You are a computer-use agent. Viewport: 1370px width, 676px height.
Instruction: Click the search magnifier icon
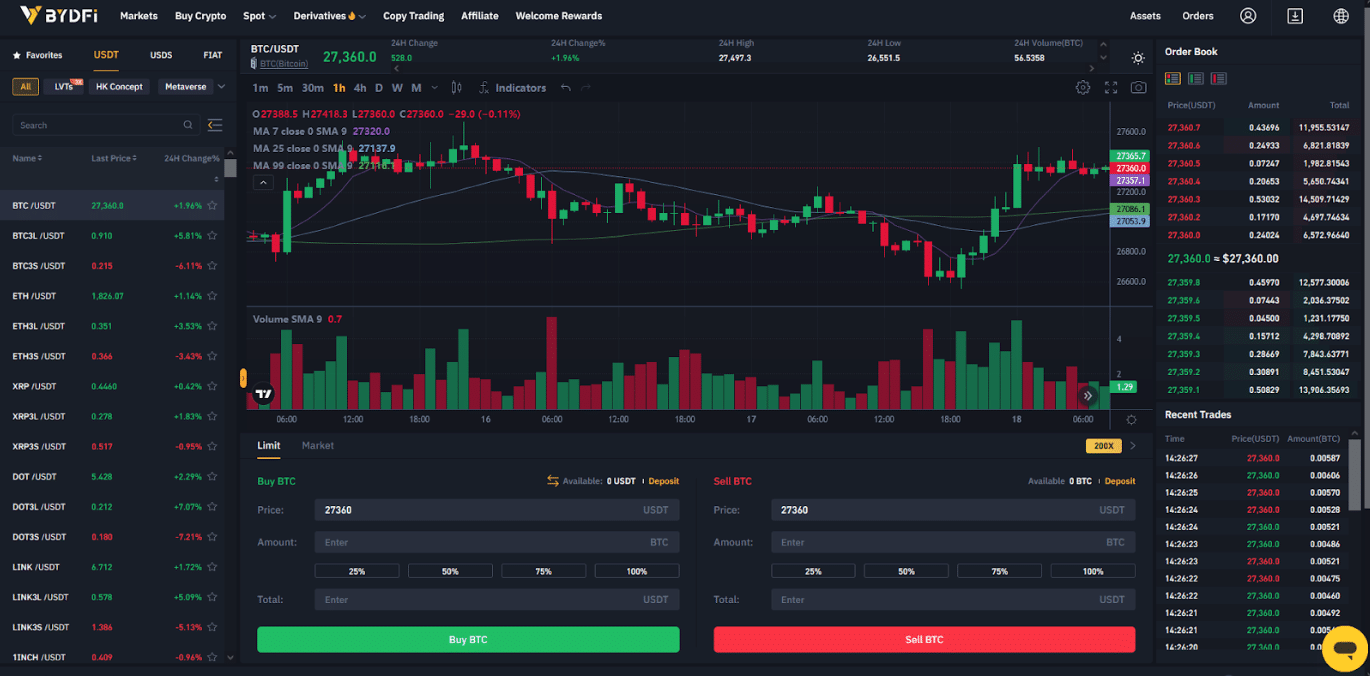pyautogui.click(x=188, y=125)
